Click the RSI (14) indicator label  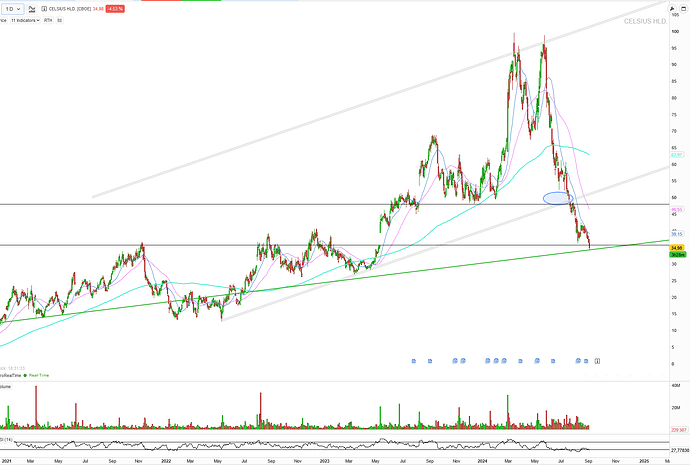click(6, 439)
